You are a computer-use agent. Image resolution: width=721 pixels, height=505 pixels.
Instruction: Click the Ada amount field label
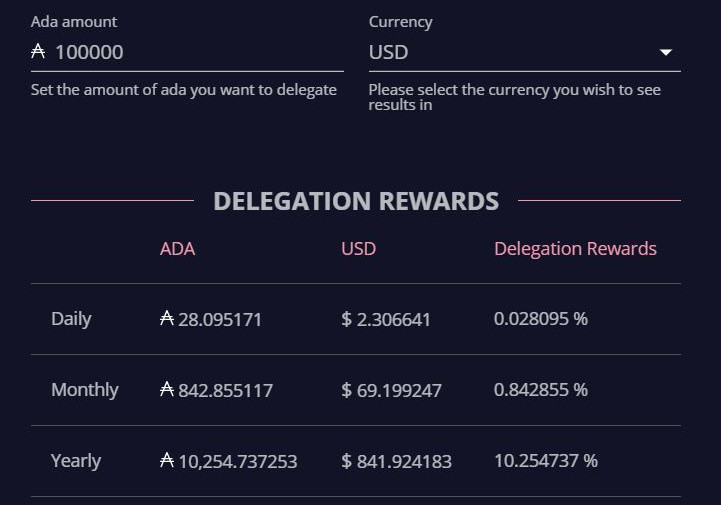click(74, 22)
